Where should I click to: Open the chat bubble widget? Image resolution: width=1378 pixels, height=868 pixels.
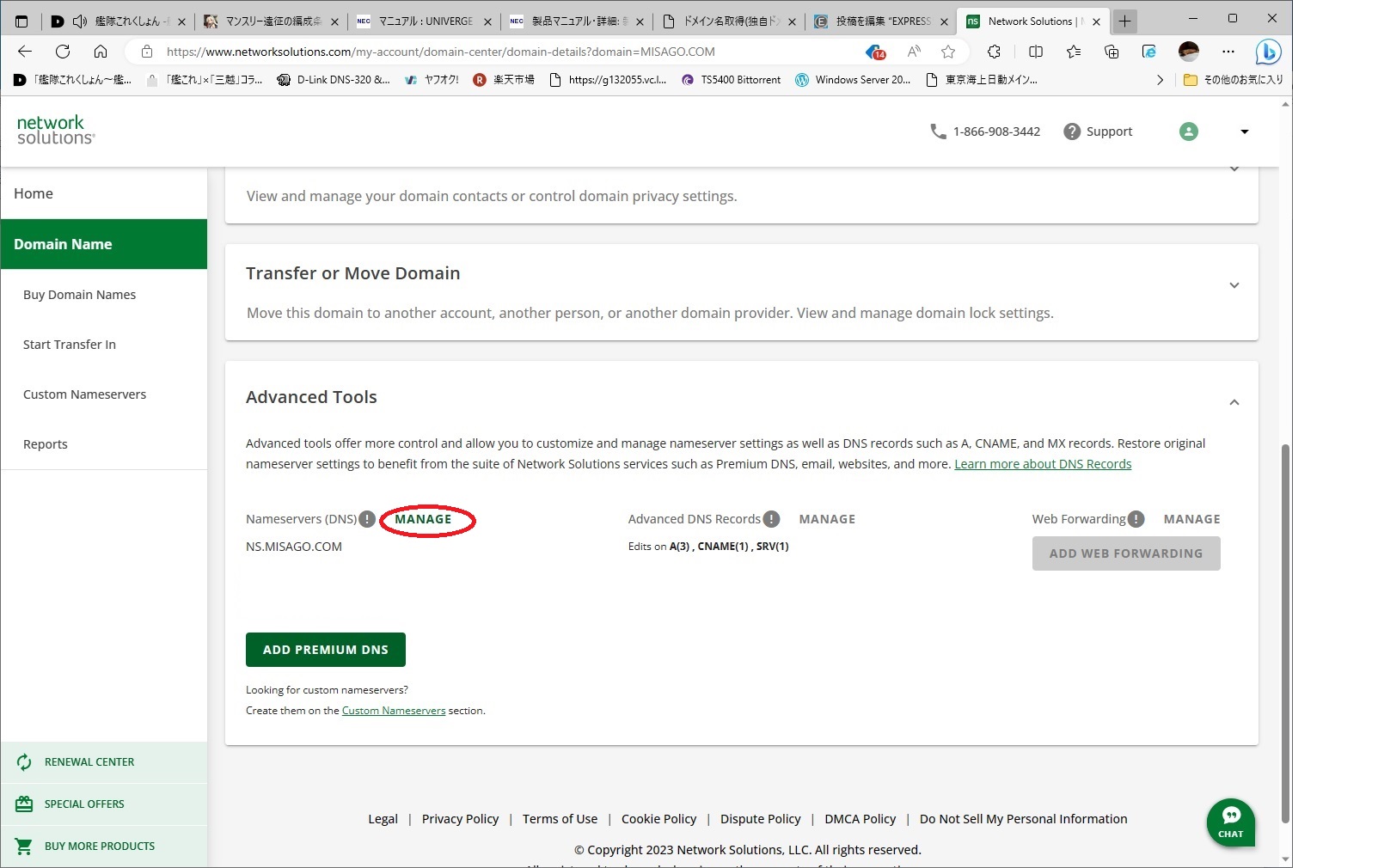click(x=1231, y=822)
